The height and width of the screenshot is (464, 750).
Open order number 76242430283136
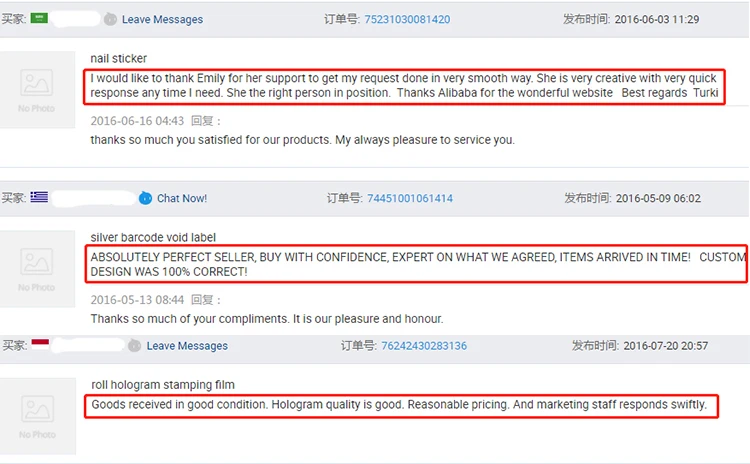coord(424,346)
